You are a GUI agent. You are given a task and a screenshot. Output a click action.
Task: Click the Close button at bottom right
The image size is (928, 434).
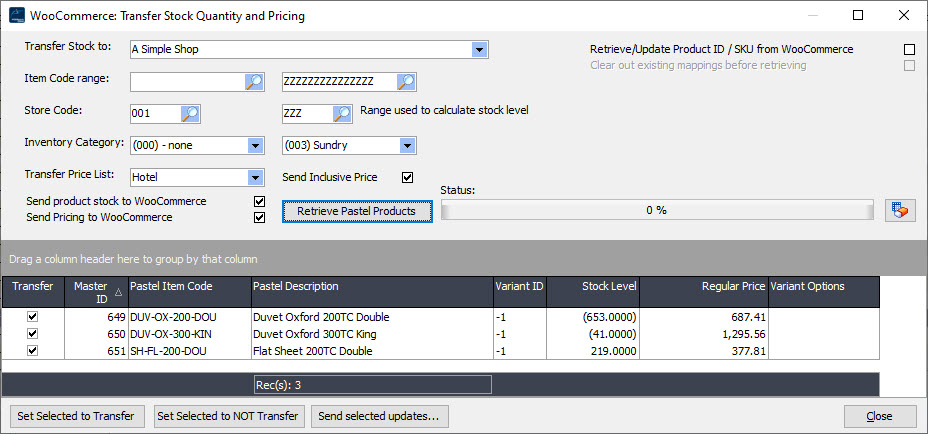click(x=879, y=416)
